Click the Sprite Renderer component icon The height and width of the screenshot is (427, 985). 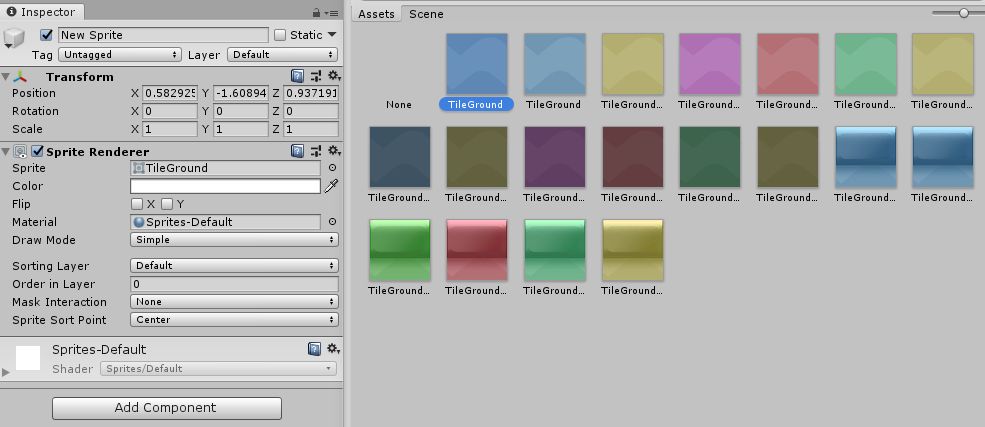[x=21, y=151]
